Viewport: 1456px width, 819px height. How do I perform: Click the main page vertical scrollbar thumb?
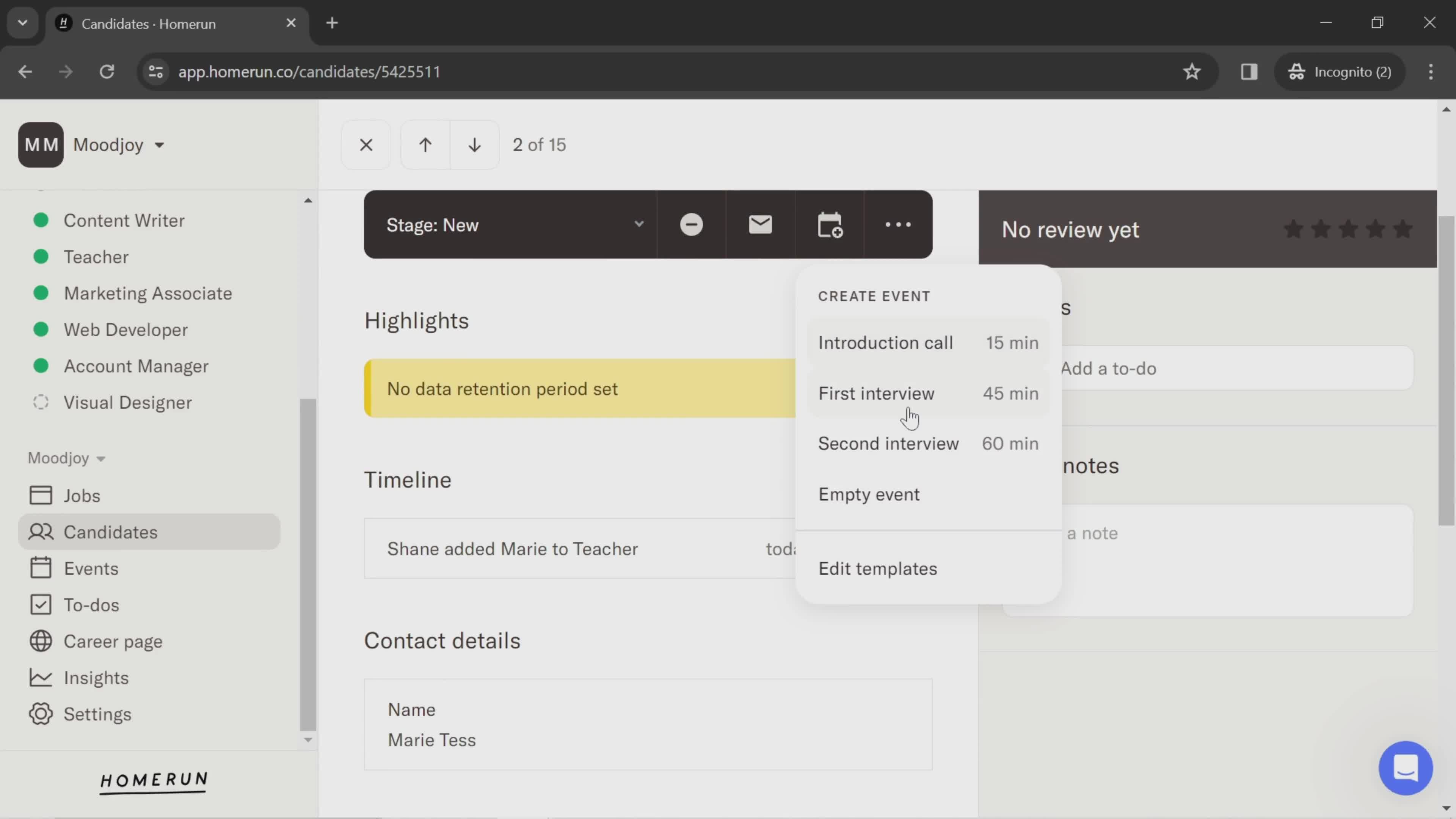pyautogui.click(x=1447, y=370)
